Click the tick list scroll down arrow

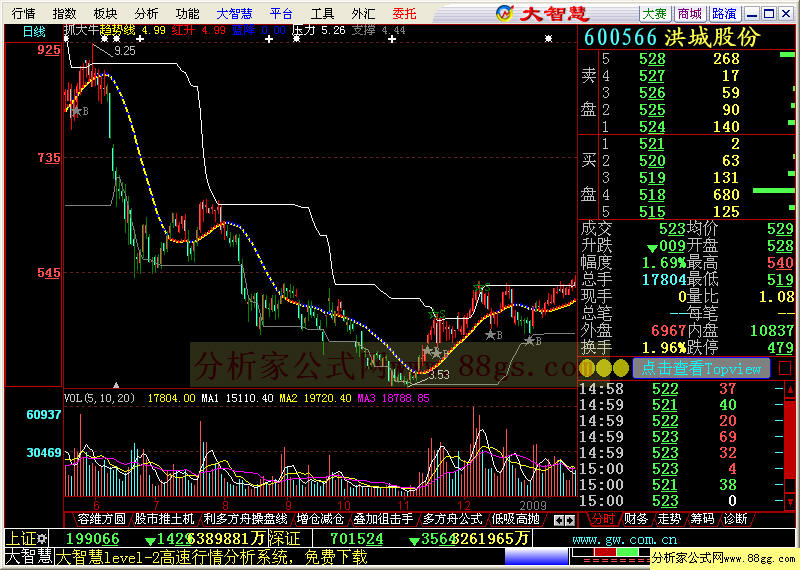tap(790, 501)
